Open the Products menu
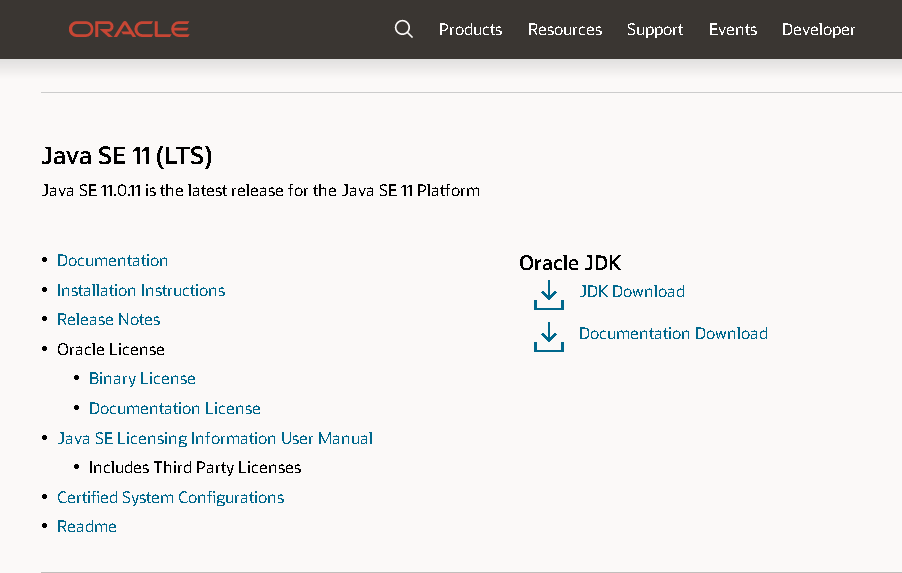 coord(471,29)
